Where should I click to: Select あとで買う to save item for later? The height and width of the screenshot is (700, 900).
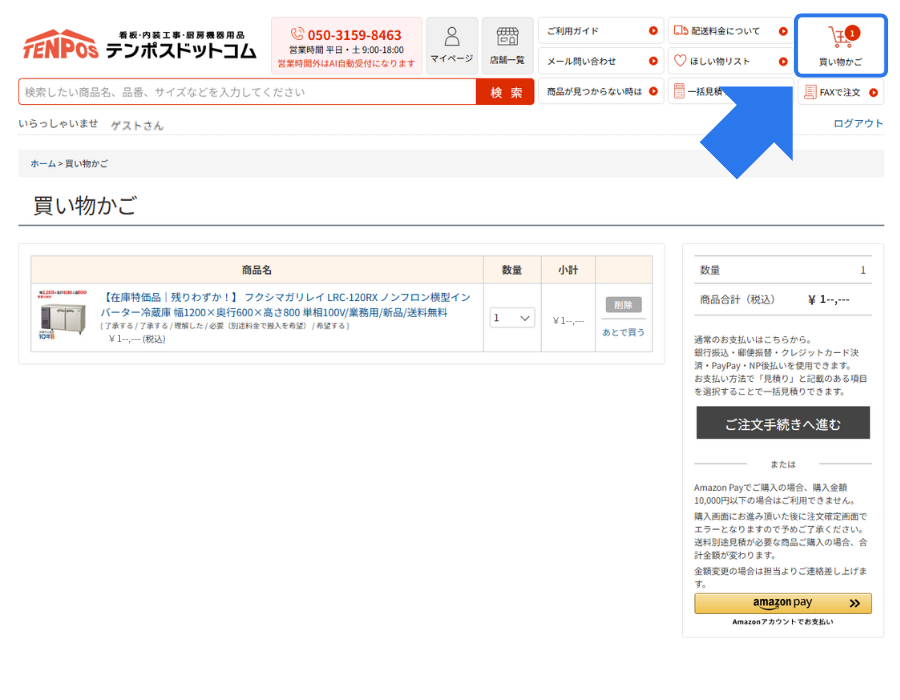[623, 331]
